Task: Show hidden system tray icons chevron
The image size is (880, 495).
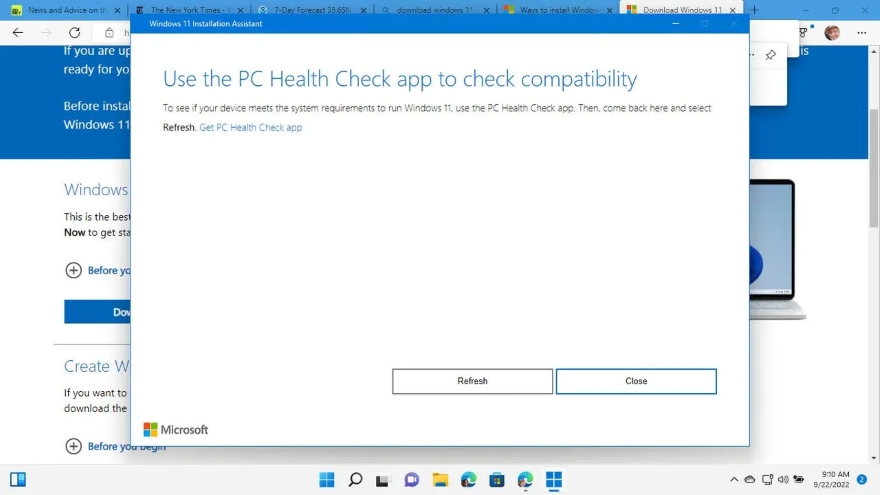Action: click(734, 479)
